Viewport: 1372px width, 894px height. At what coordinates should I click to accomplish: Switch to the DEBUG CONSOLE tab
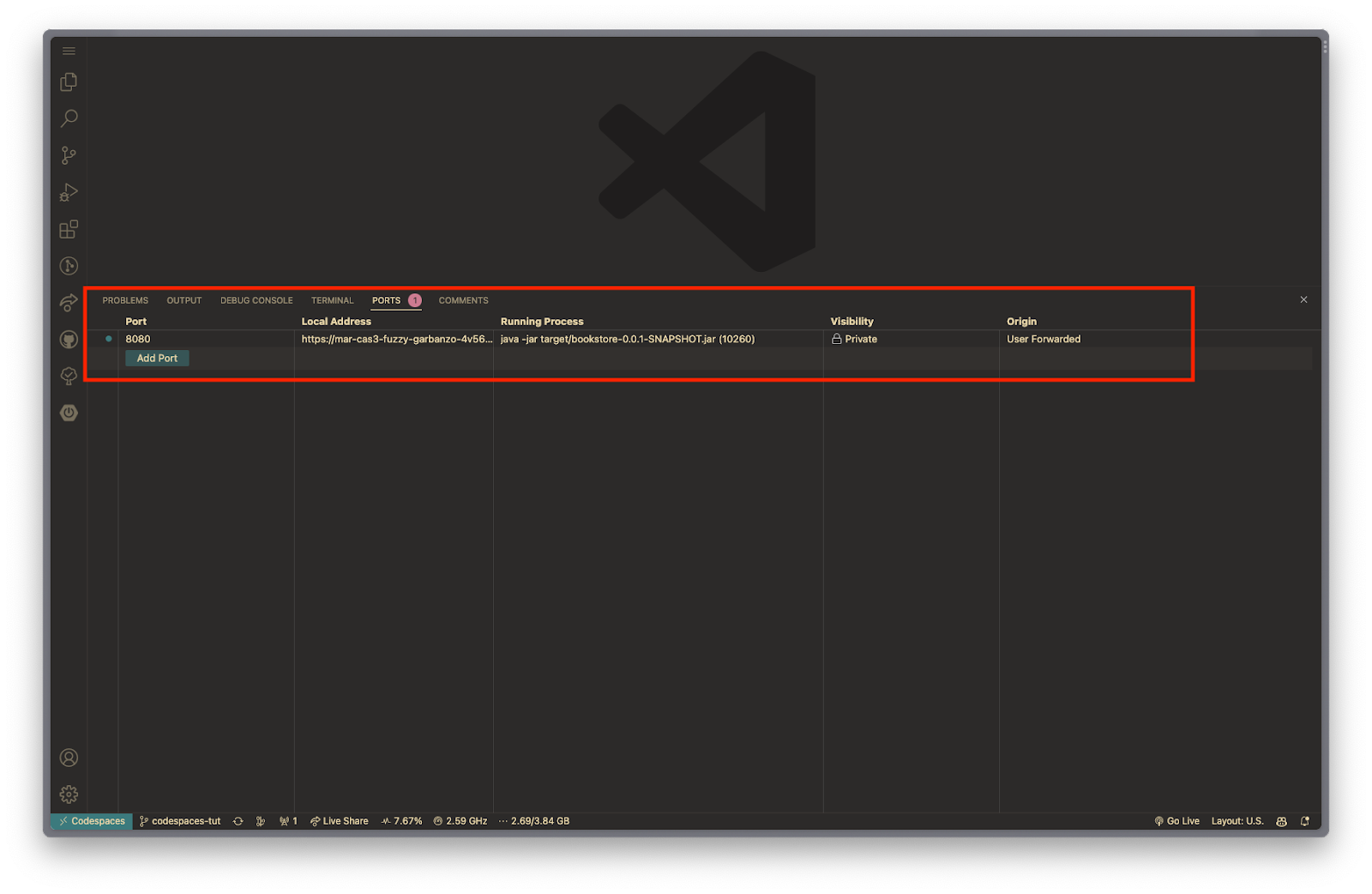[x=256, y=300]
